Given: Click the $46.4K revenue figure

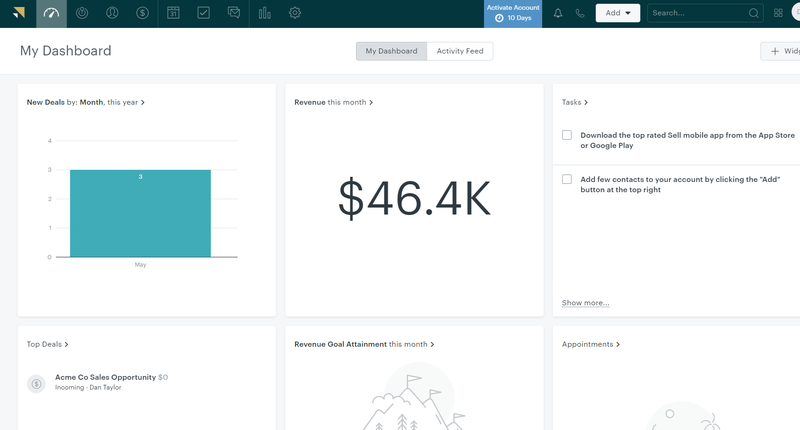Looking at the screenshot, I should tap(414, 199).
